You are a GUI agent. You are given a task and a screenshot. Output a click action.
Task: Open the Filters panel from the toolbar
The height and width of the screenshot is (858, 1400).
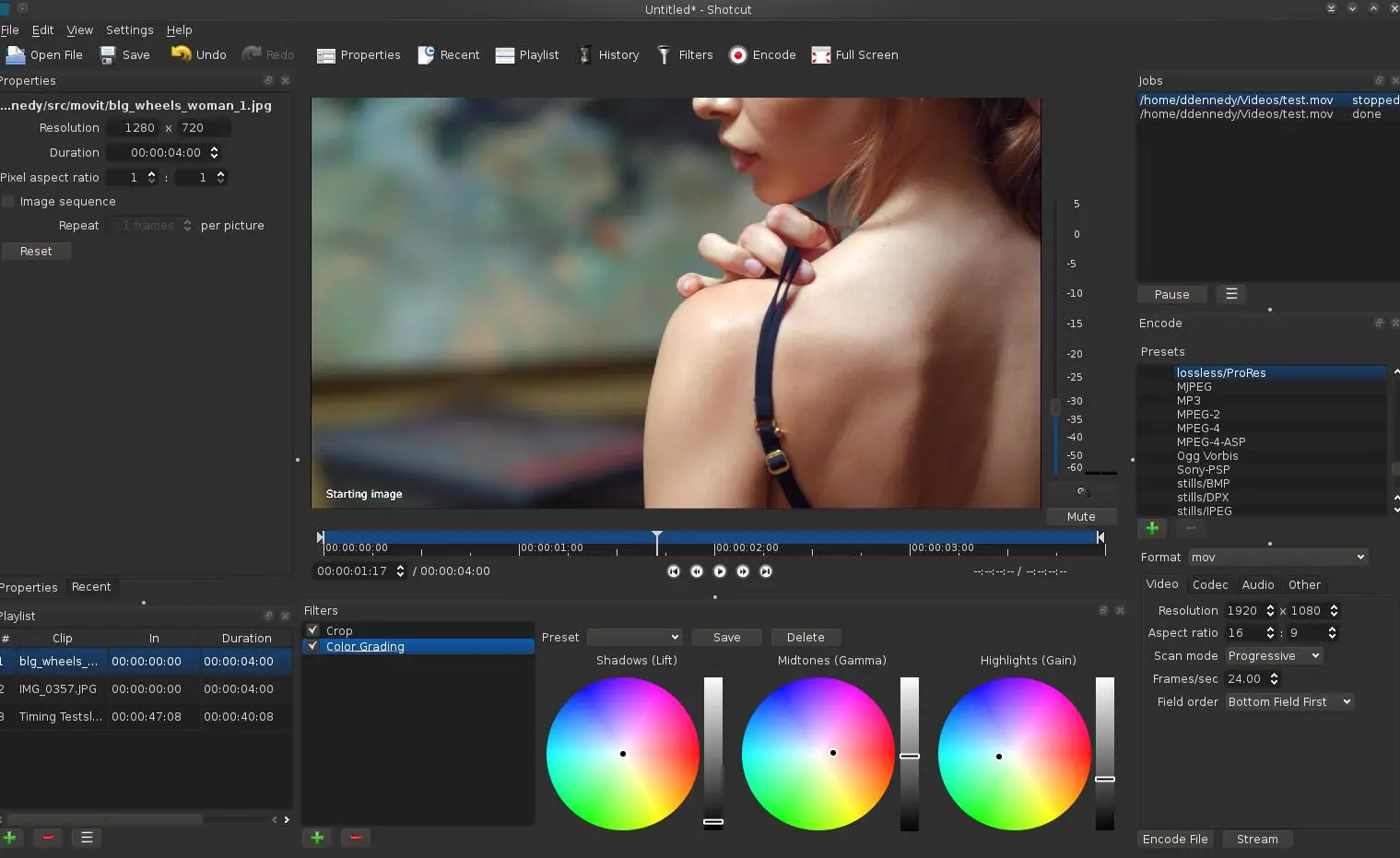click(x=685, y=54)
